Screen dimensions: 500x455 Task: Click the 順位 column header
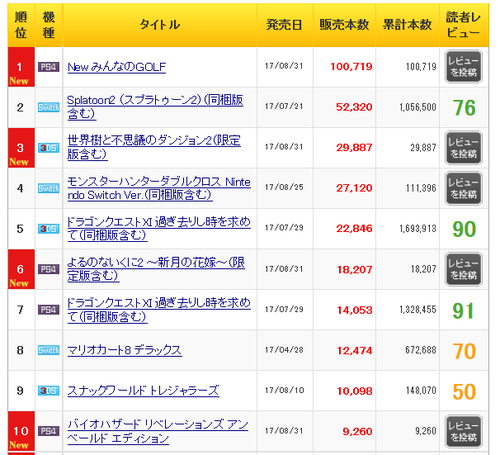(x=21, y=25)
